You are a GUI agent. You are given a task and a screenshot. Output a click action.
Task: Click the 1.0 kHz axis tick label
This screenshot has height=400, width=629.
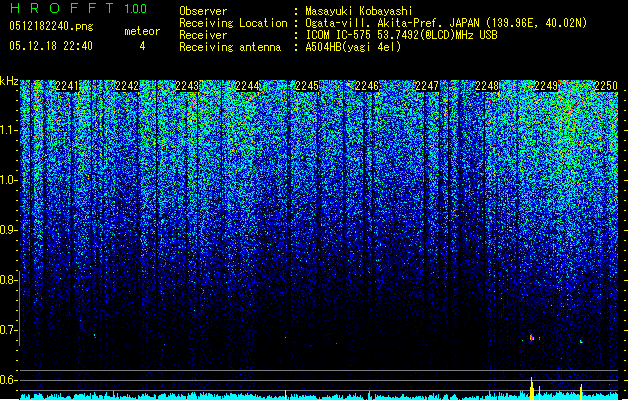tap(9, 180)
